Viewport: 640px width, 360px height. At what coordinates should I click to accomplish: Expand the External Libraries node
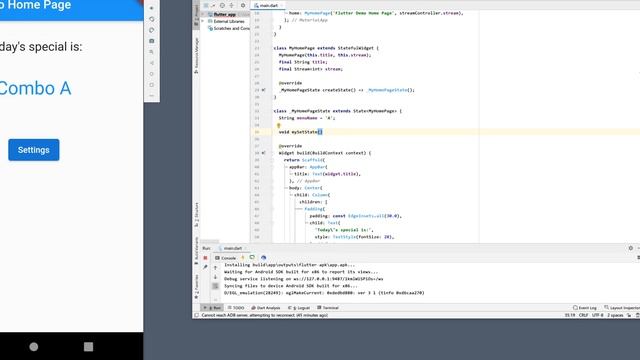[x=203, y=21]
